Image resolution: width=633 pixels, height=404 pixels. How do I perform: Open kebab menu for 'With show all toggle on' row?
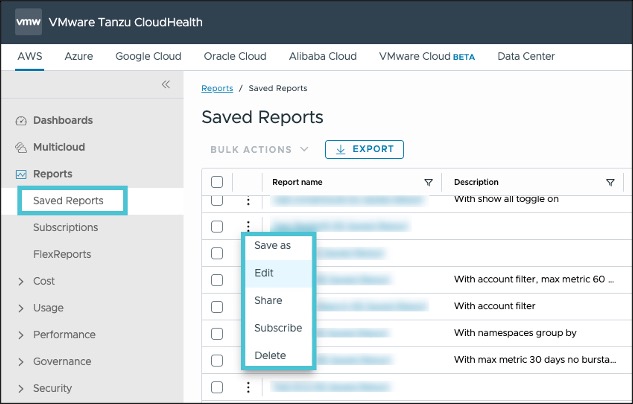coord(248,201)
